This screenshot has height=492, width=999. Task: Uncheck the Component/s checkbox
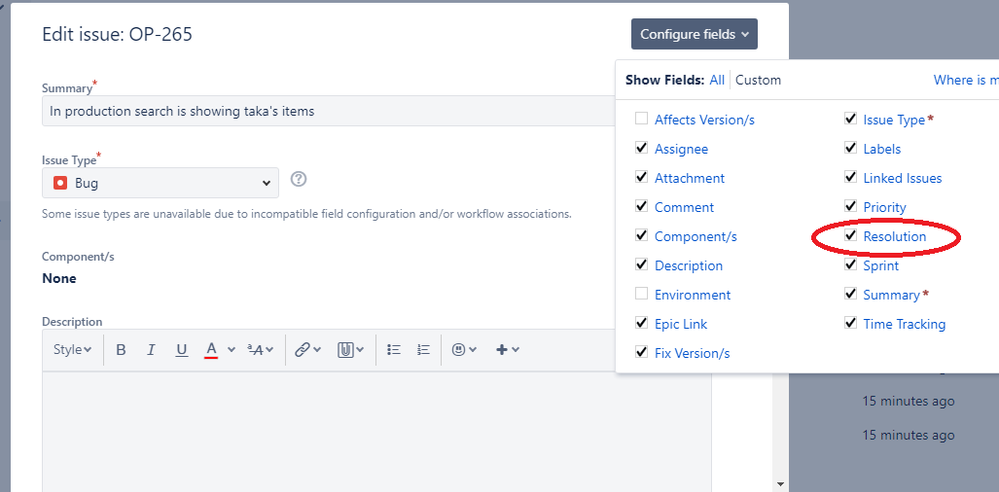coord(642,236)
